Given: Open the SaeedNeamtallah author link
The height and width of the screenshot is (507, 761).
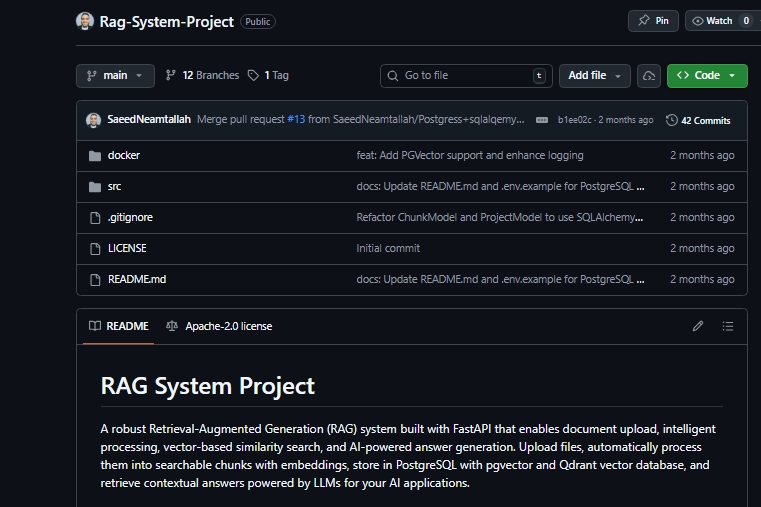Looking at the screenshot, I should pos(149,119).
